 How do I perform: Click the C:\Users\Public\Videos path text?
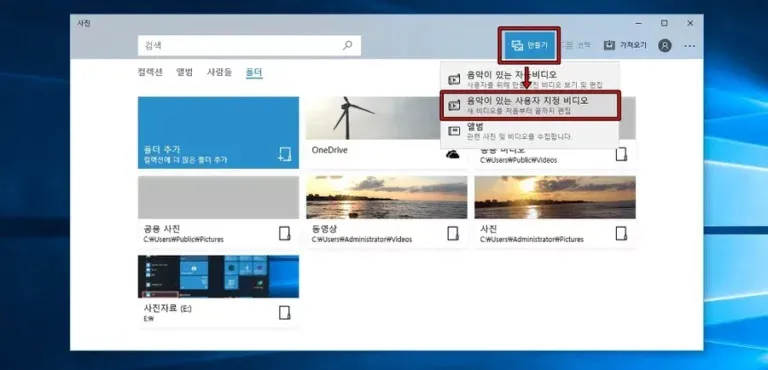tap(518, 160)
